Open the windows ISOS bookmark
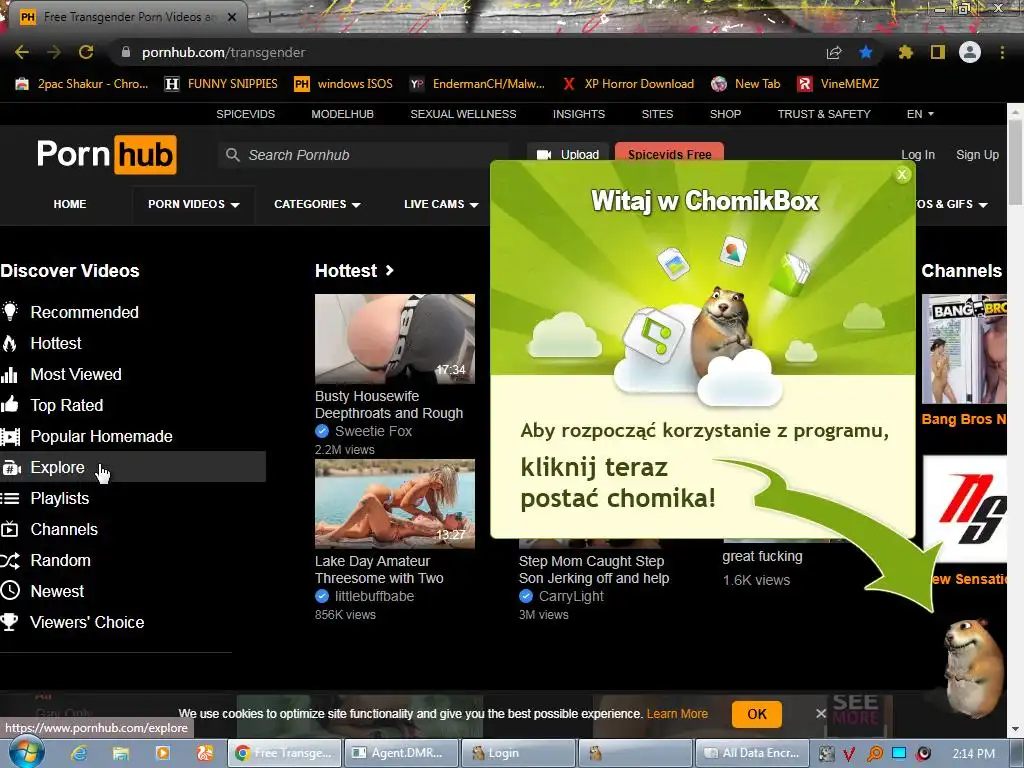Image resolution: width=1024 pixels, height=768 pixels. tap(344, 84)
